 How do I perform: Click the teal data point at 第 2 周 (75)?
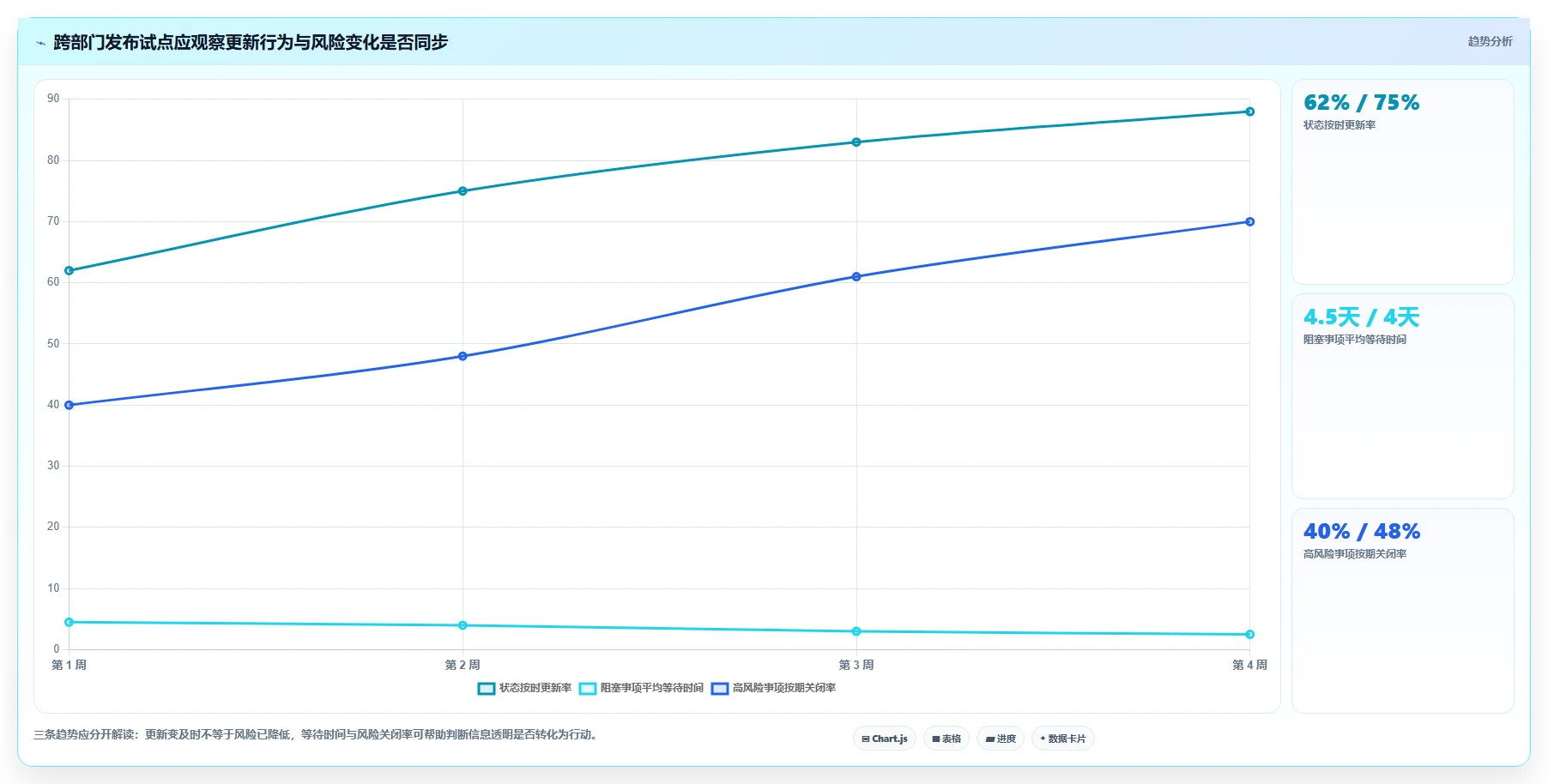coord(463,191)
